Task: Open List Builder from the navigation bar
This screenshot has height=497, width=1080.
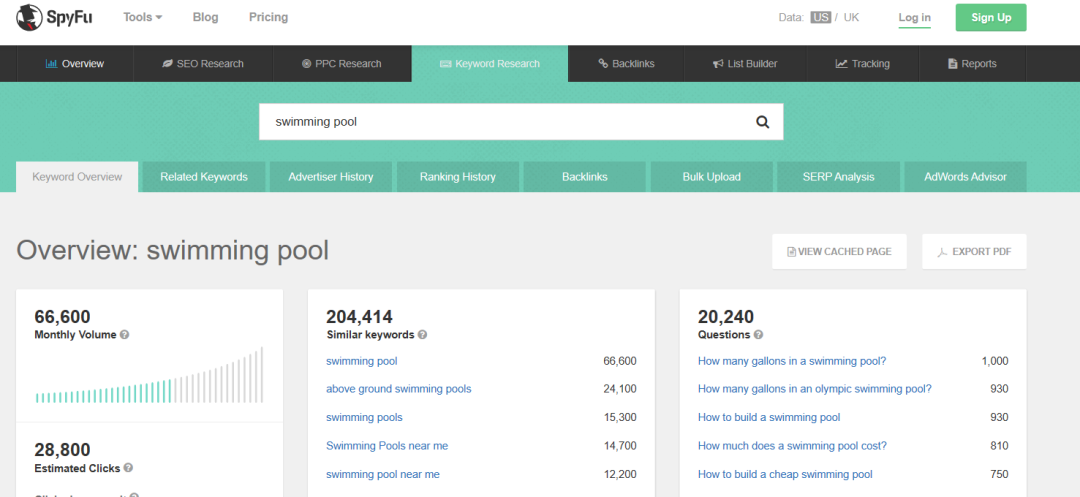Action: point(744,64)
